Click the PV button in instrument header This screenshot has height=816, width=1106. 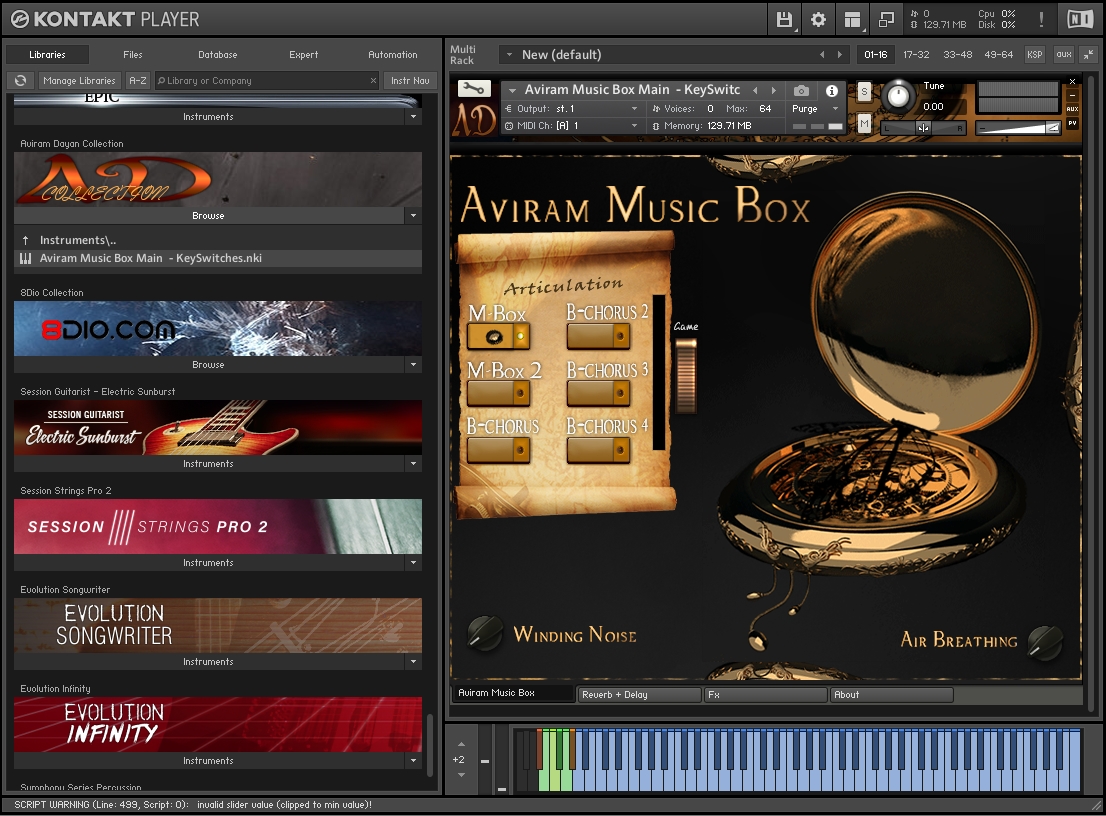point(1072,123)
